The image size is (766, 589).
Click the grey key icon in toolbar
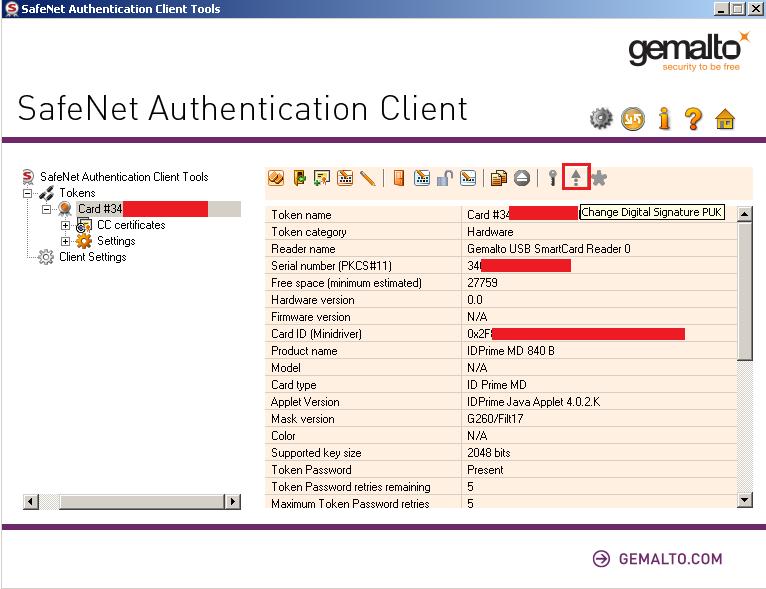[553, 178]
